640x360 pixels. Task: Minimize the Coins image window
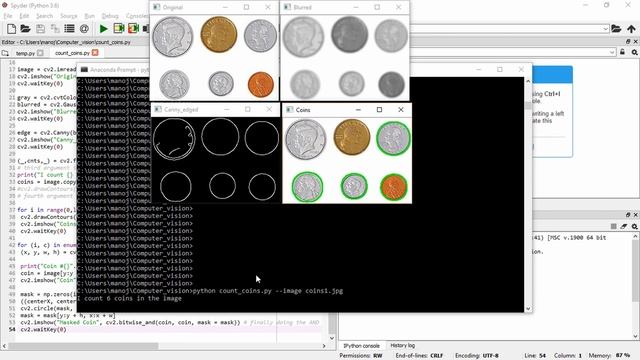click(358, 110)
